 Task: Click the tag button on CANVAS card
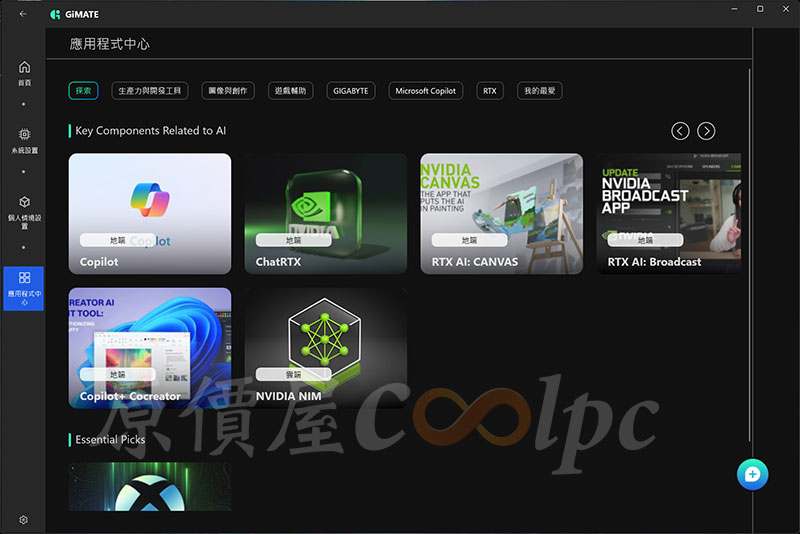click(x=469, y=240)
